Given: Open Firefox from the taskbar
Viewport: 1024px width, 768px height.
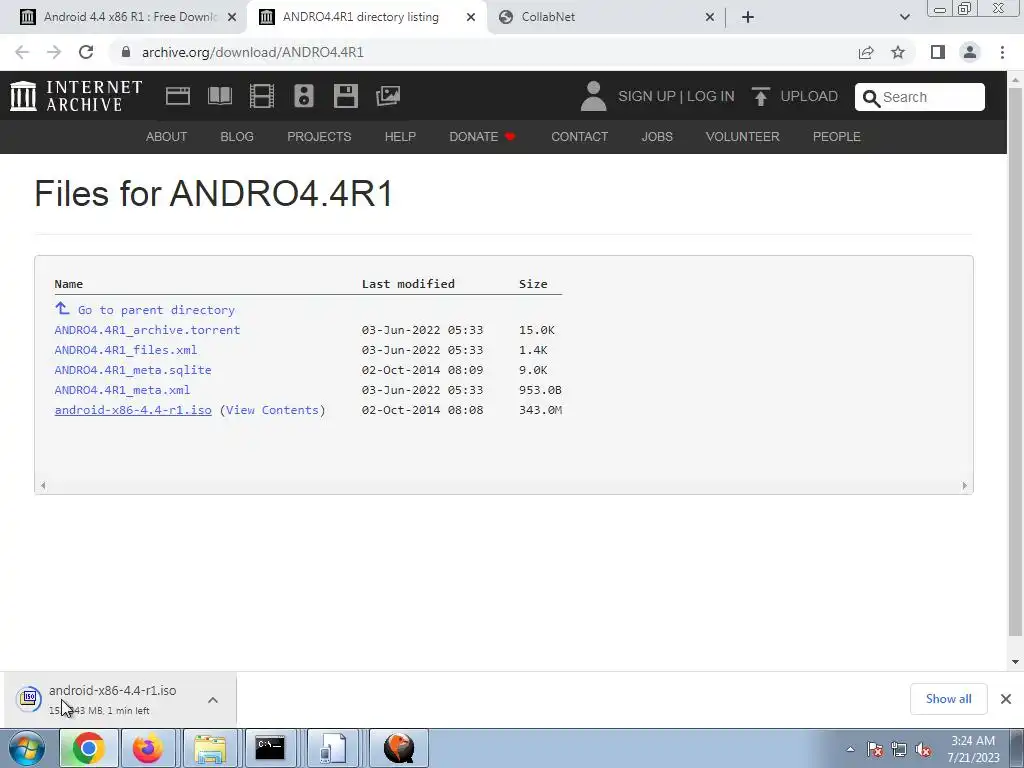Looking at the screenshot, I should (x=148, y=748).
